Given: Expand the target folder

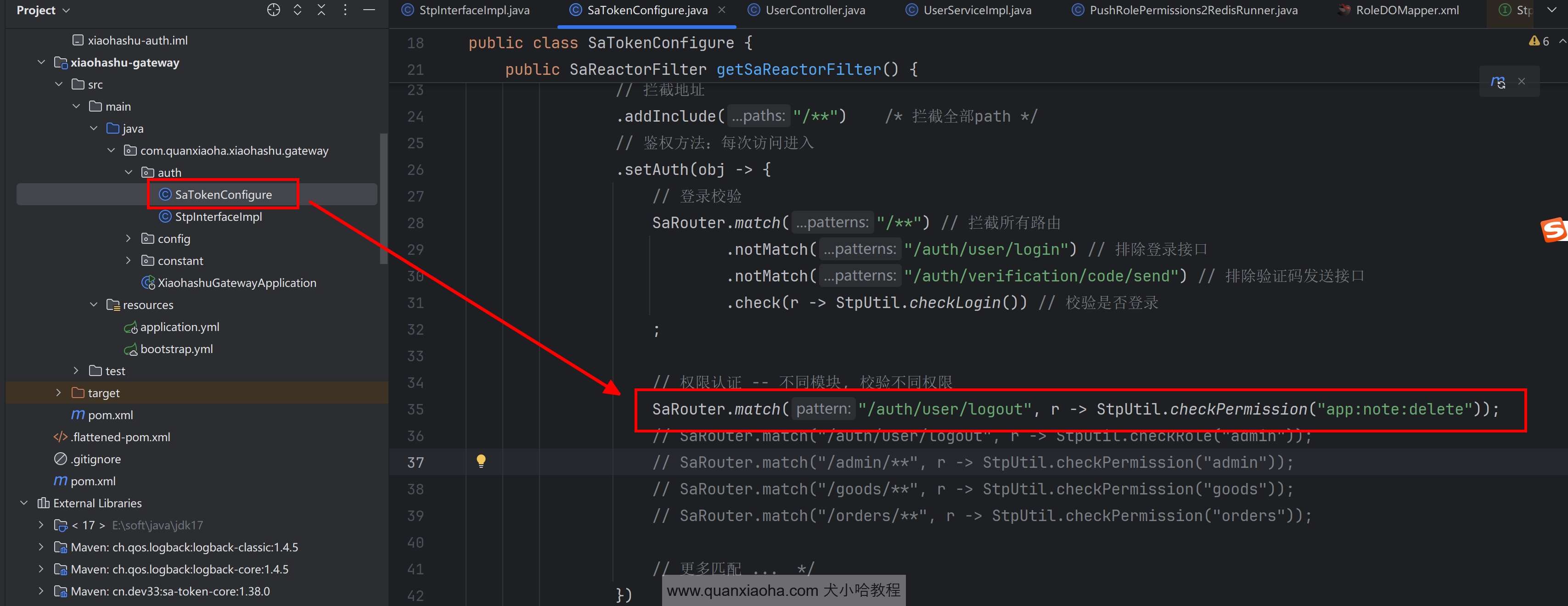Looking at the screenshot, I should [58, 393].
